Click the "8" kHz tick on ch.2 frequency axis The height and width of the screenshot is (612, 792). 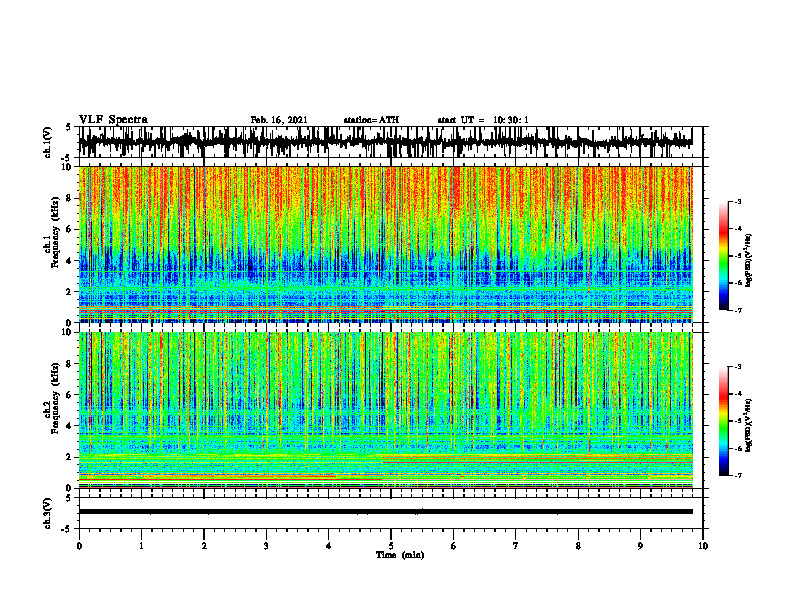[70, 364]
